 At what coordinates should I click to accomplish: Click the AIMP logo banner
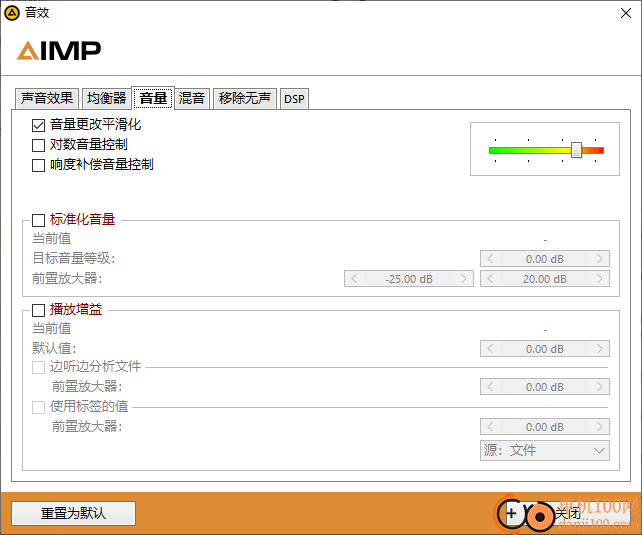59,50
